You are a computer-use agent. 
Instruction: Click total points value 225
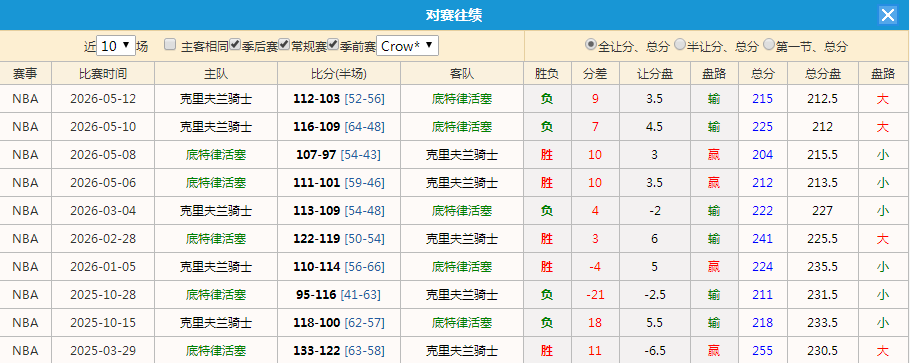(x=763, y=127)
